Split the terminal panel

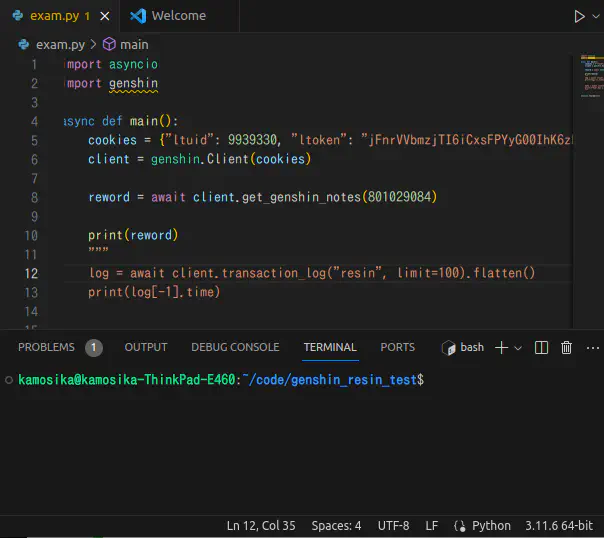coord(541,347)
